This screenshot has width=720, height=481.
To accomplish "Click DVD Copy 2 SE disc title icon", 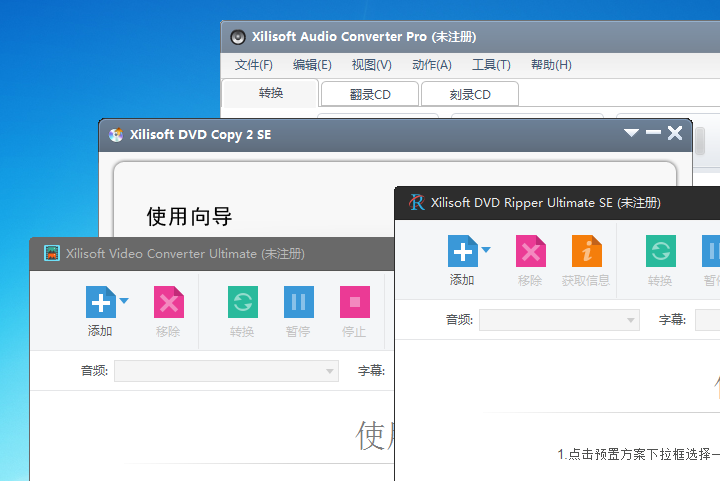I will 116,134.
